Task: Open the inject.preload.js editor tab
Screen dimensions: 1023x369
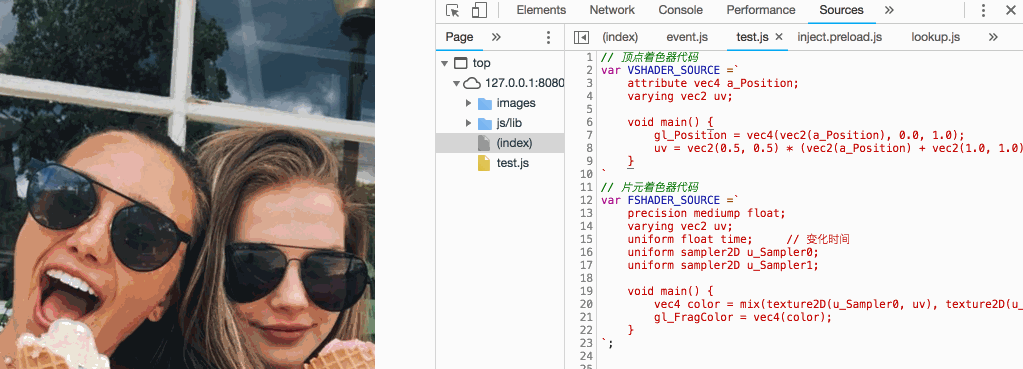Action: click(x=840, y=37)
